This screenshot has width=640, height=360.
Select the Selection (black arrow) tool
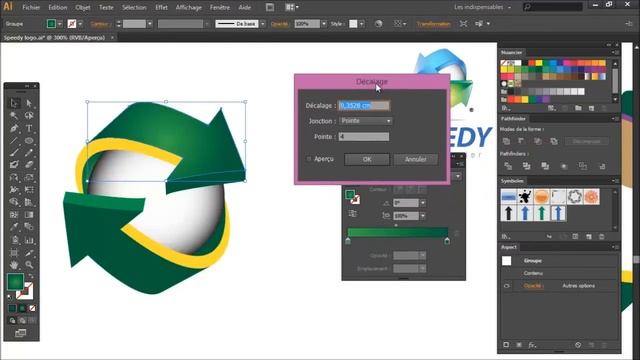click(14, 103)
